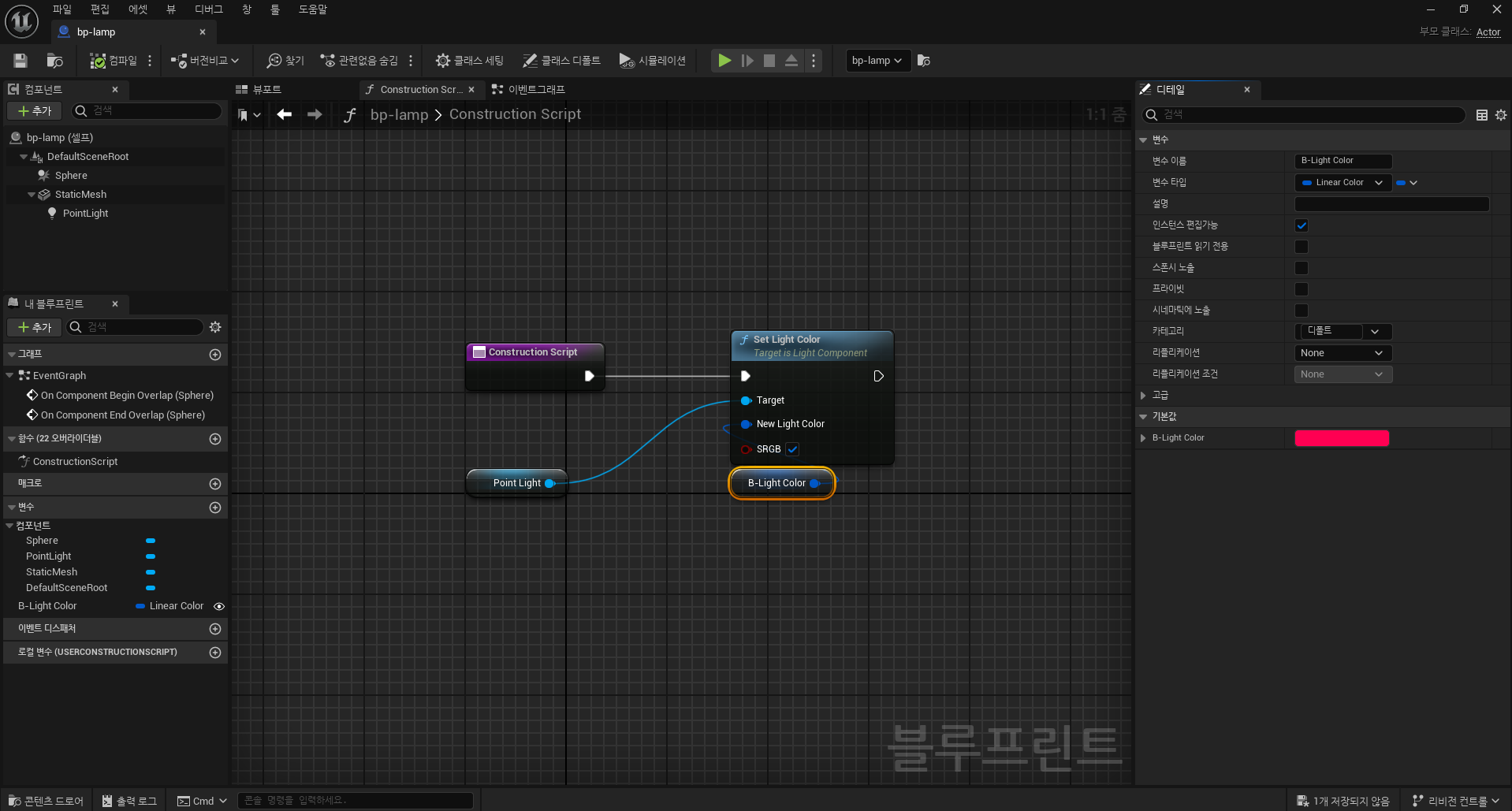Select debug actor in level icon
The image size is (1512, 811).
924,61
